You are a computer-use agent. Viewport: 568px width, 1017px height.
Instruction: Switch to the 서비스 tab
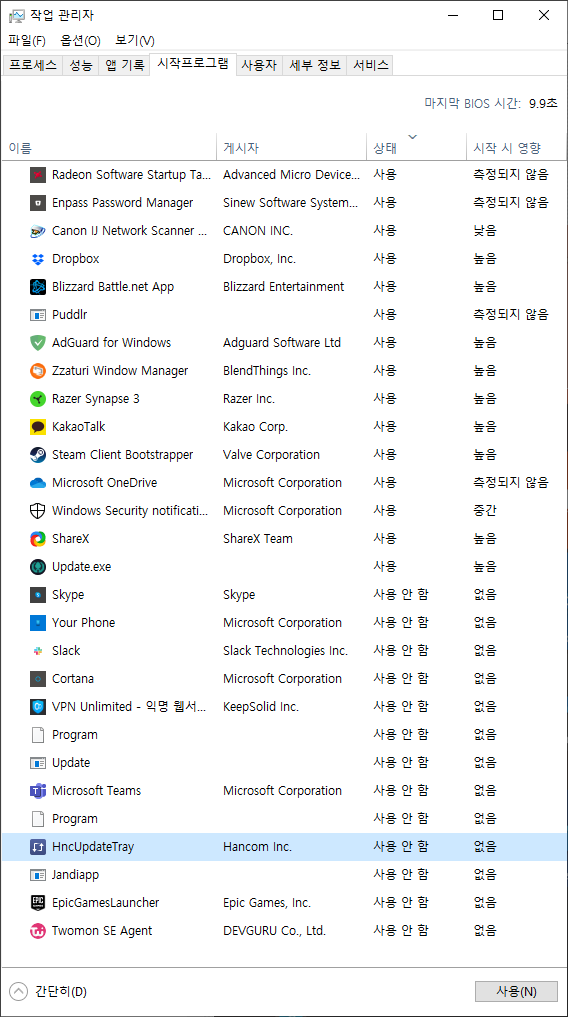click(x=370, y=65)
